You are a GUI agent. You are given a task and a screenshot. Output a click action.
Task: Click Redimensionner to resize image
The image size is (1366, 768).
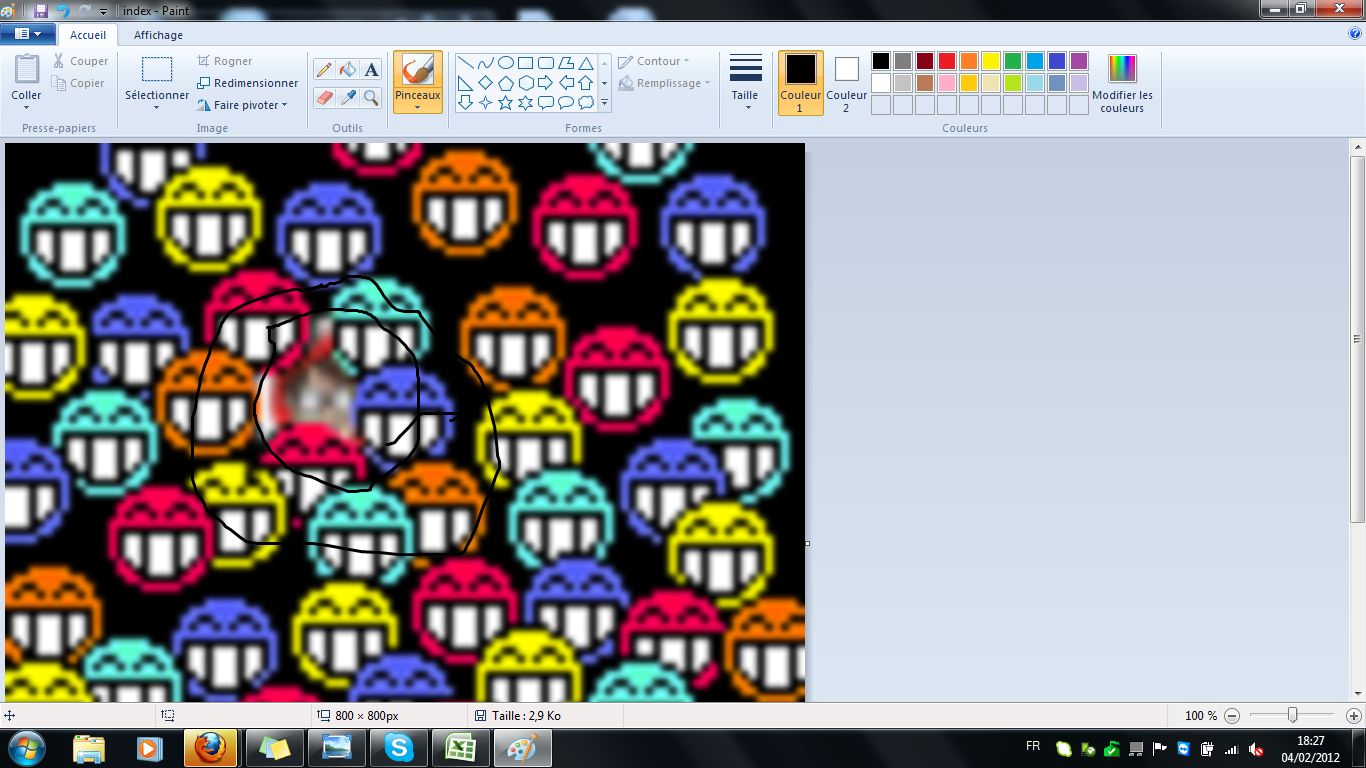[x=247, y=83]
